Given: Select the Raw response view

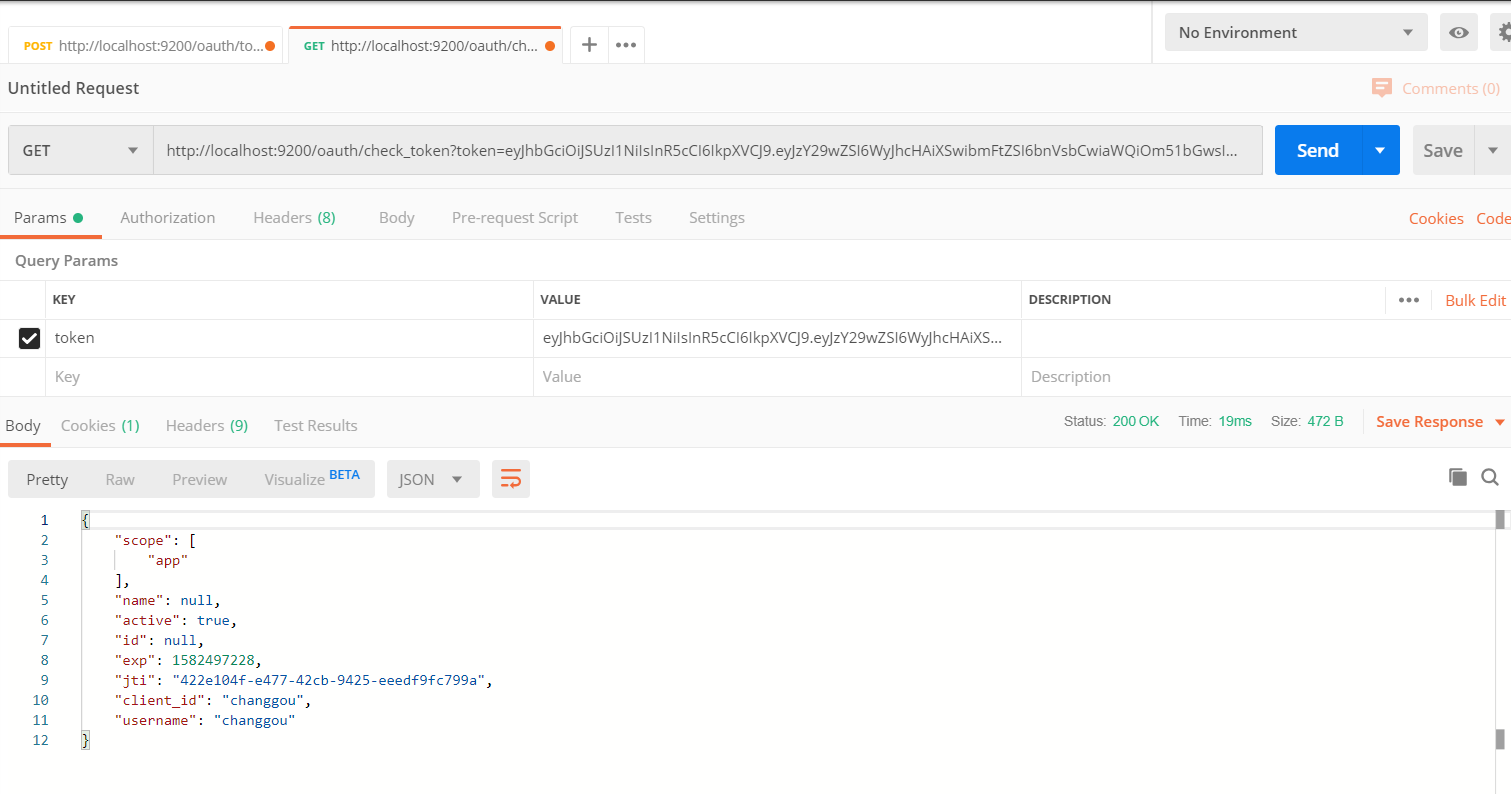Looking at the screenshot, I should pyautogui.click(x=120, y=480).
